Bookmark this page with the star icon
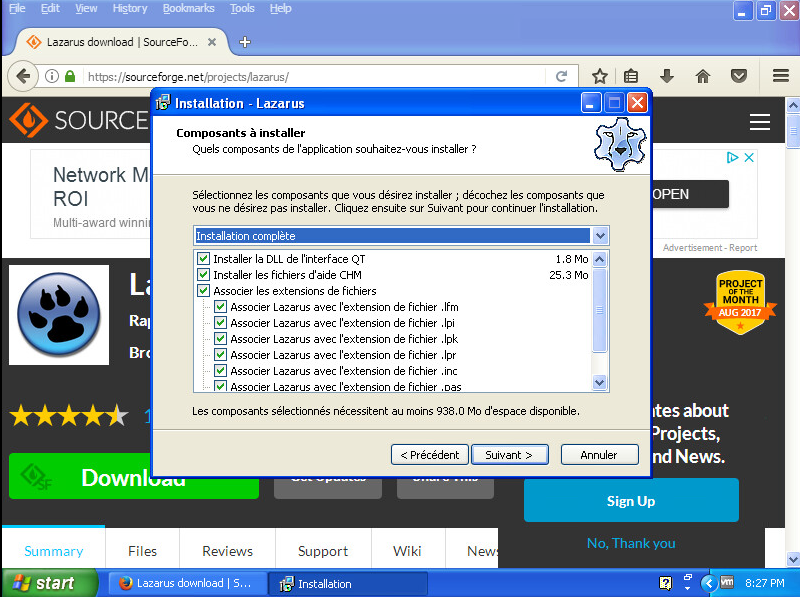 pos(599,77)
